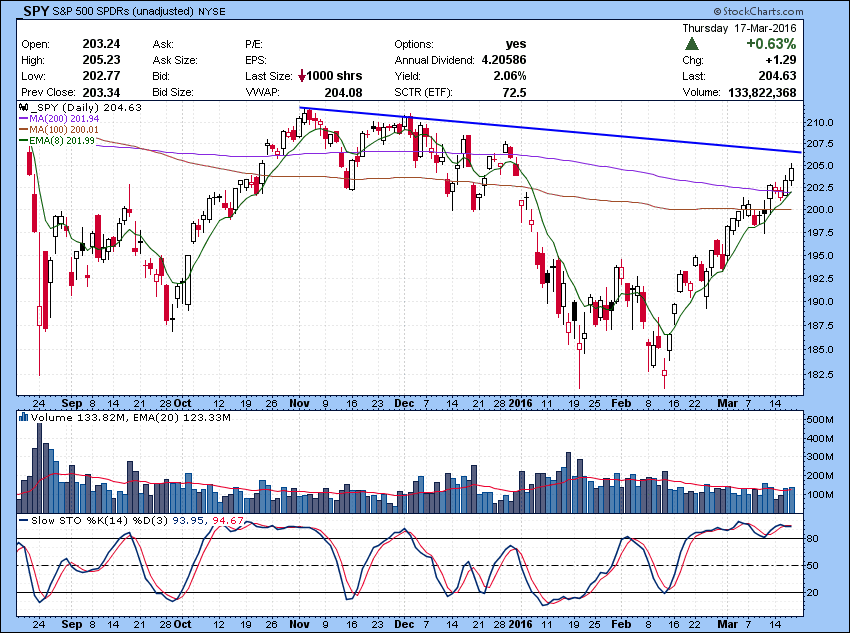
Task: Click the "EMA(8) 201.99" legend text
Action: 62,140
